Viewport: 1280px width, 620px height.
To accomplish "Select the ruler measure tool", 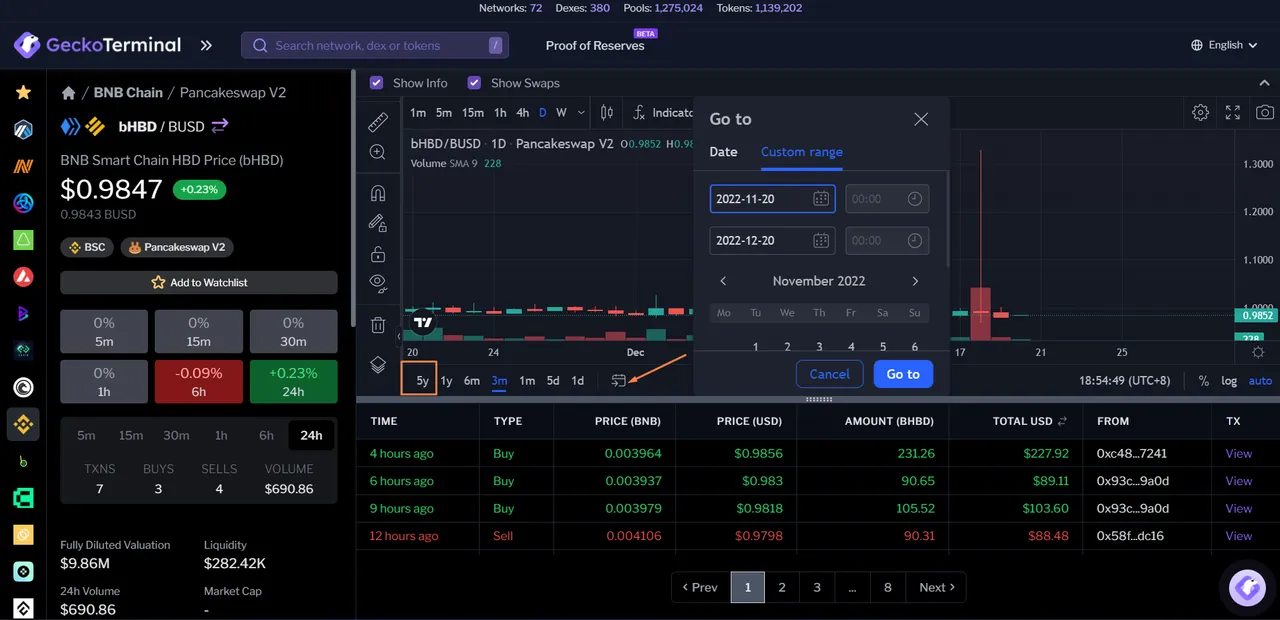I will tap(378, 122).
